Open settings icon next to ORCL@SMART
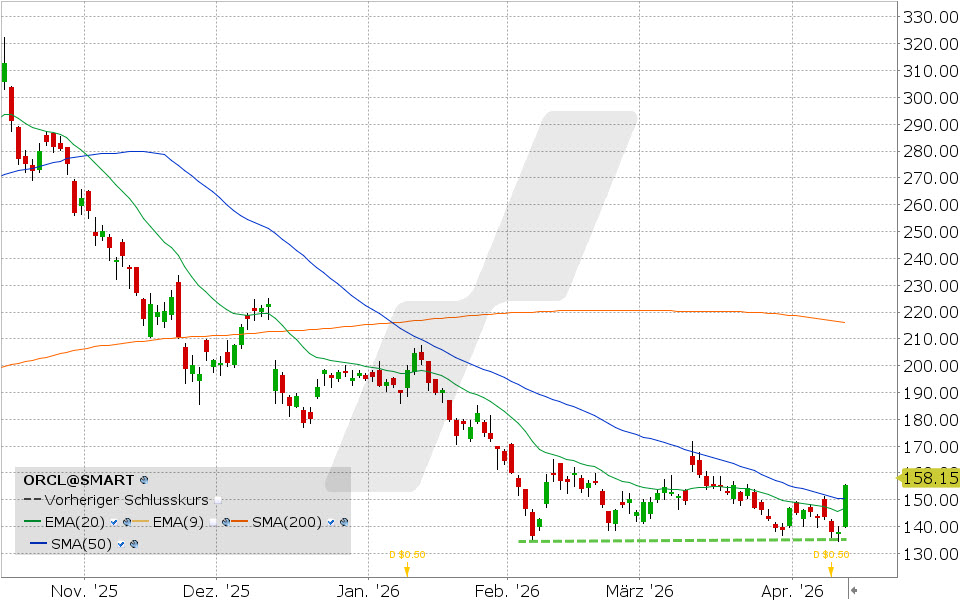This screenshot has height=600, width=960. click(144, 480)
